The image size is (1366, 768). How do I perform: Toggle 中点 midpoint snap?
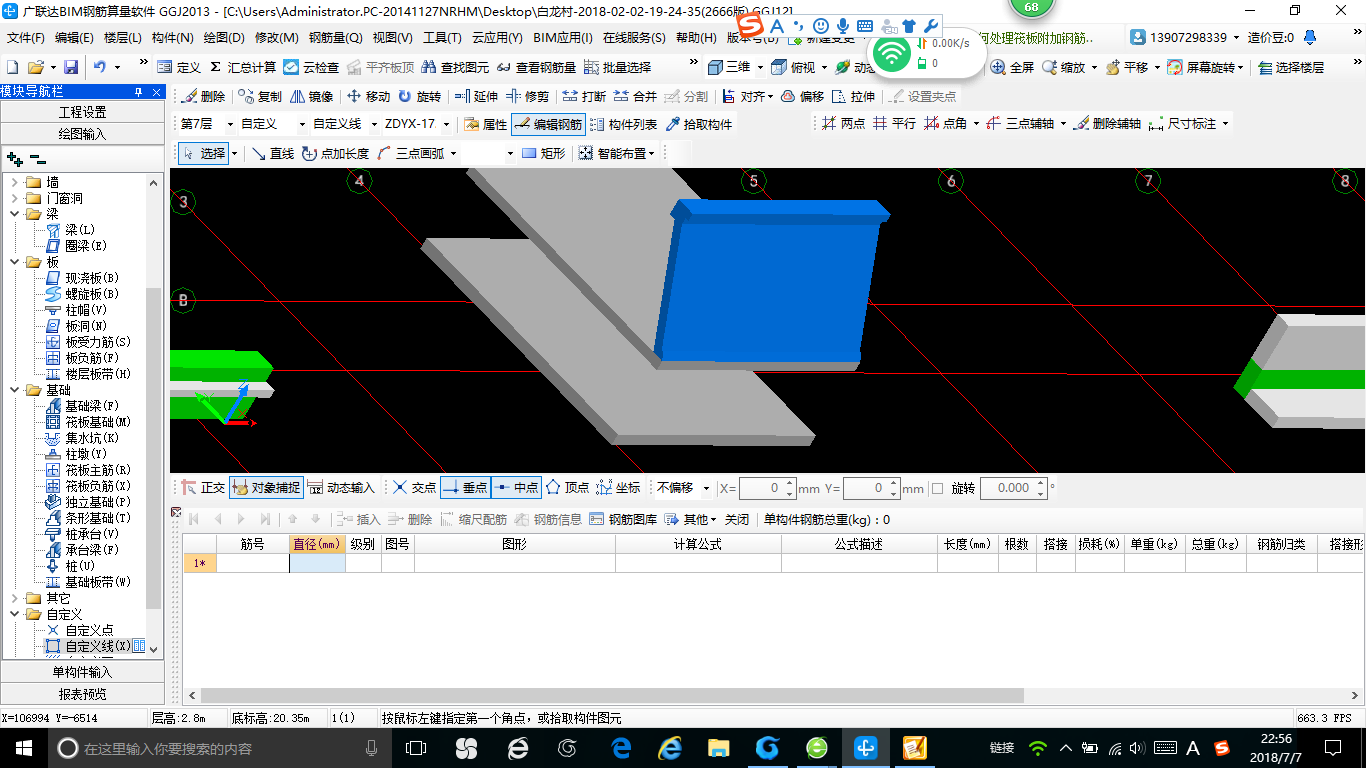(516, 488)
